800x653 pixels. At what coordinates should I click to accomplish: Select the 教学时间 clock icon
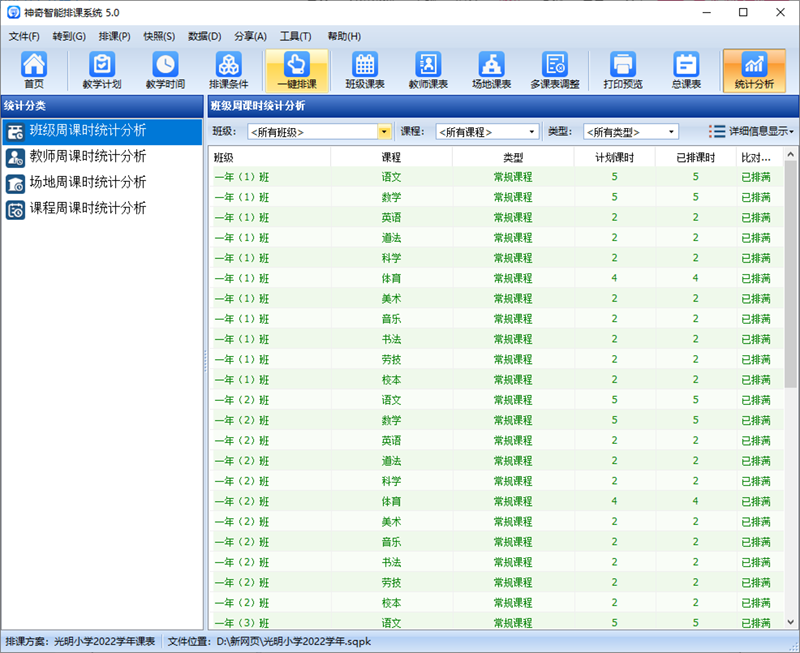click(165, 70)
